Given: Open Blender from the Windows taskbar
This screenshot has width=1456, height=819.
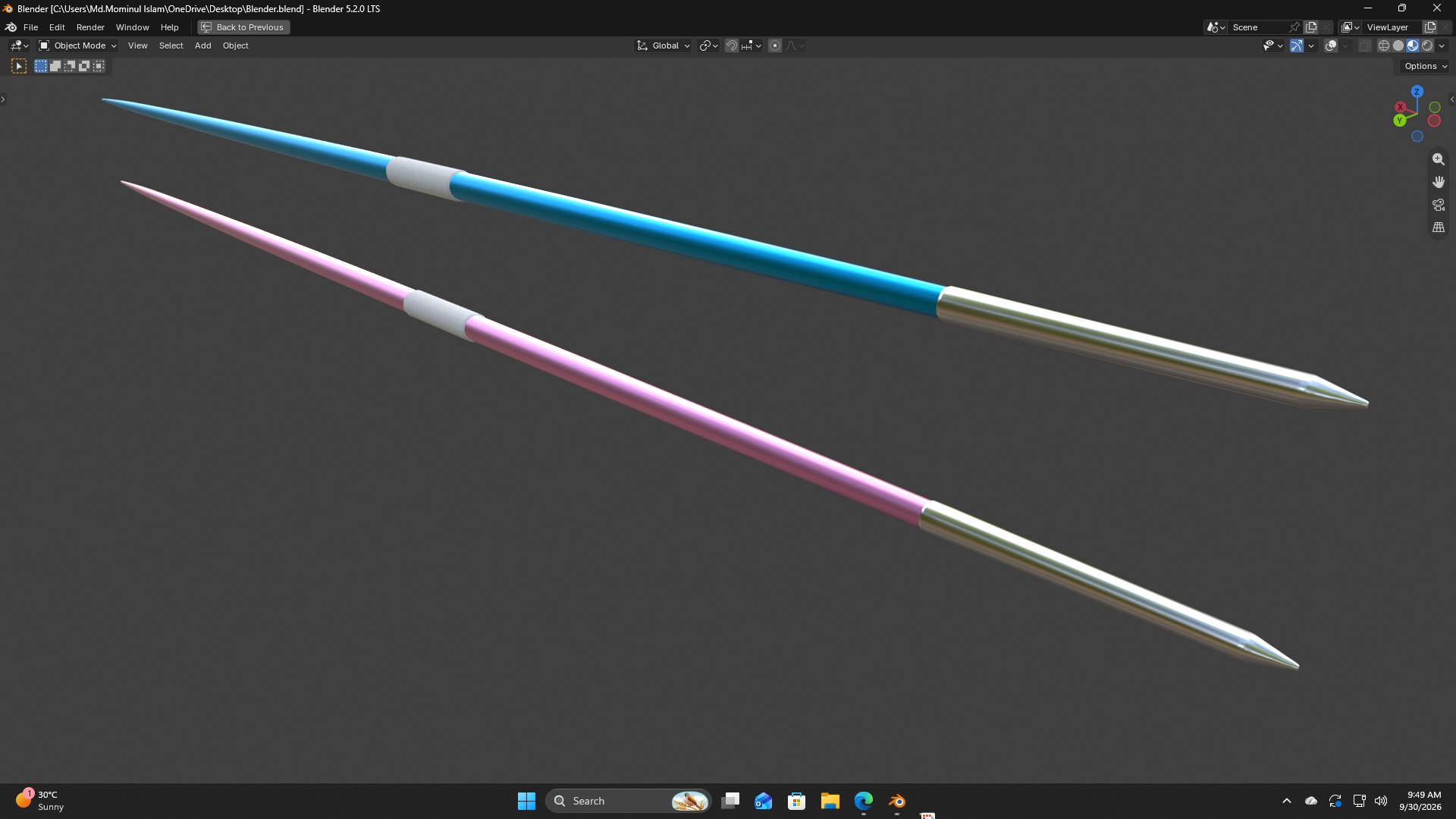Looking at the screenshot, I should [897, 801].
